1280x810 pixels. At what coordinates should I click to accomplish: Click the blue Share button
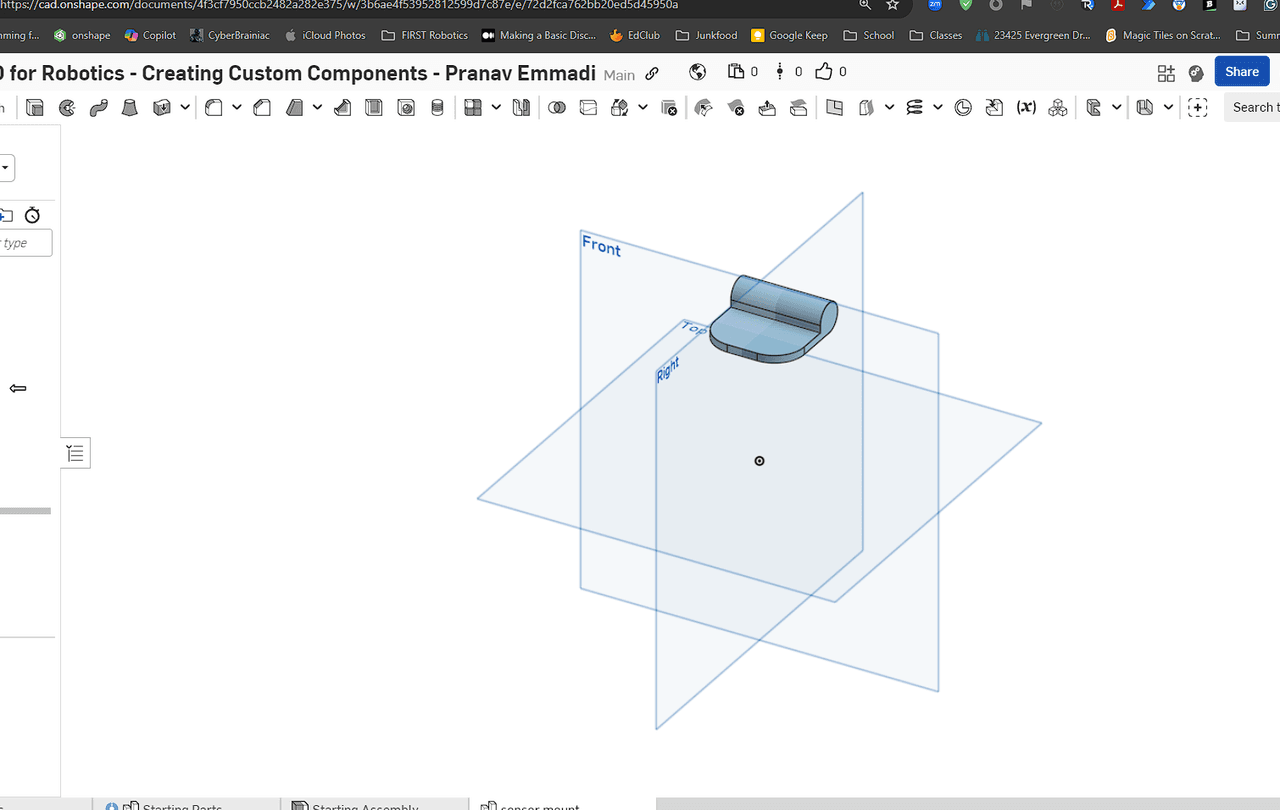pyautogui.click(x=1241, y=71)
